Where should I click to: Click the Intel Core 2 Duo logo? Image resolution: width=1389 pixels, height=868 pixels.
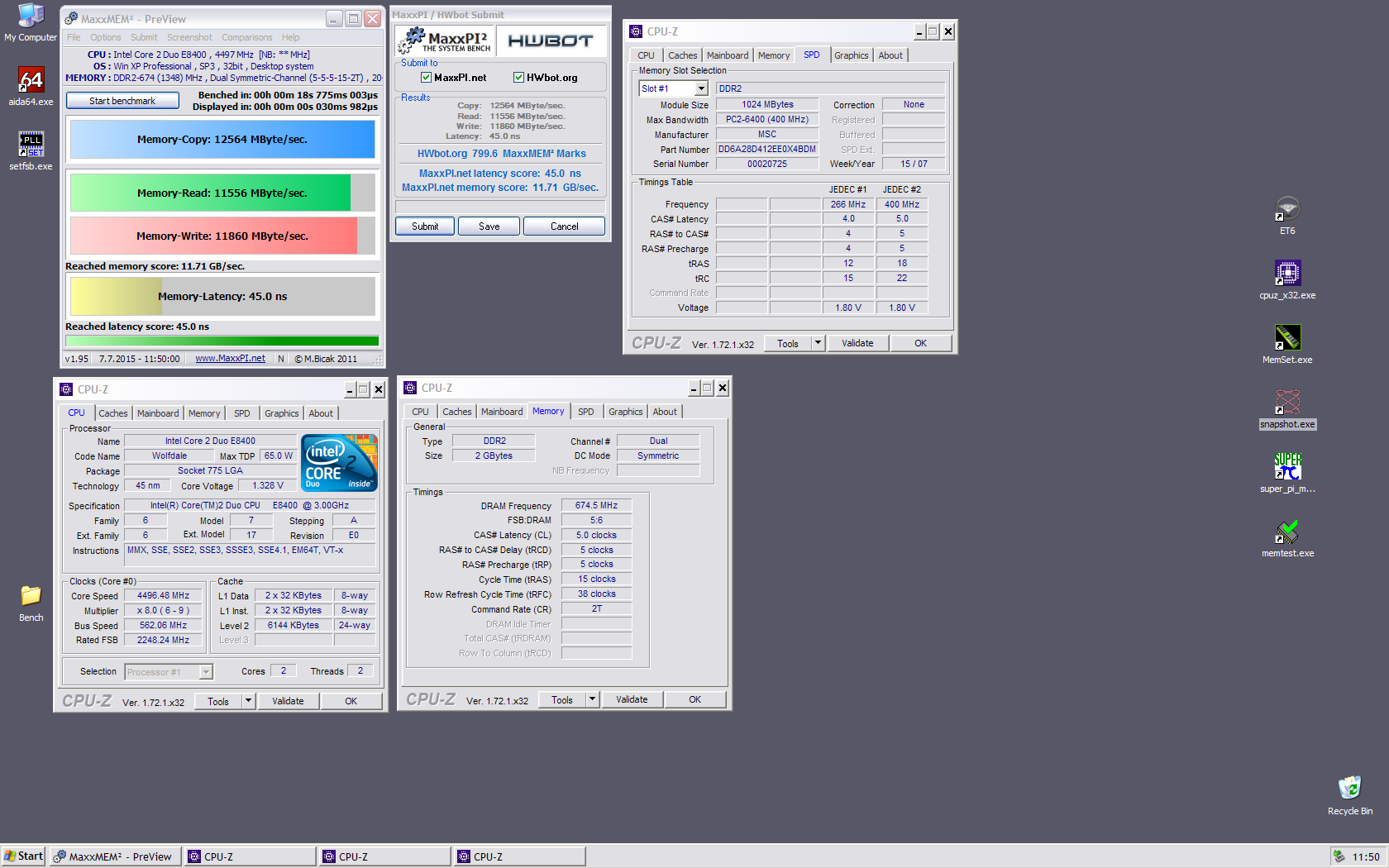(339, 463)
